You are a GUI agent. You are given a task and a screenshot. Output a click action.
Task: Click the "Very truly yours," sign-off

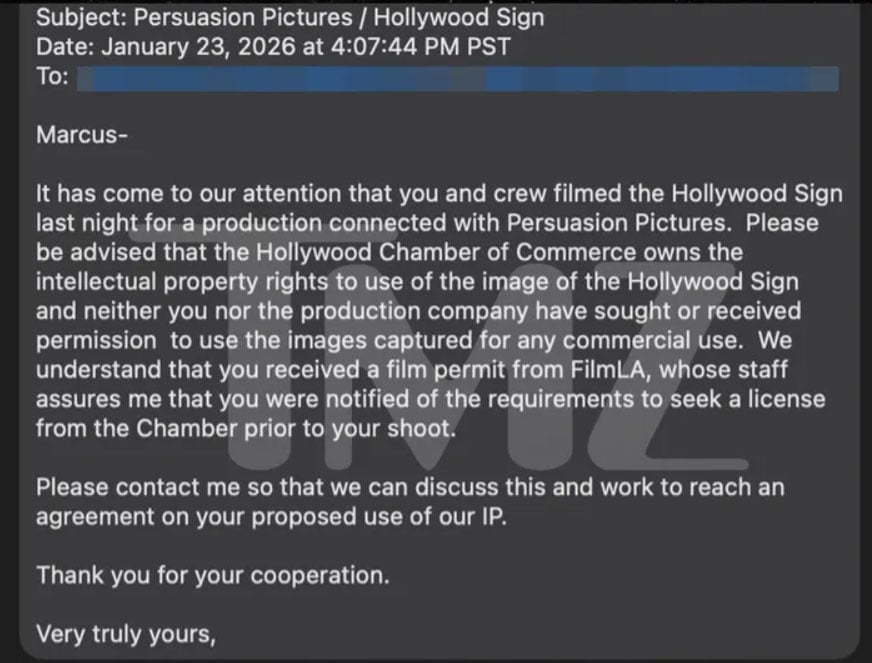pos(126,634)
